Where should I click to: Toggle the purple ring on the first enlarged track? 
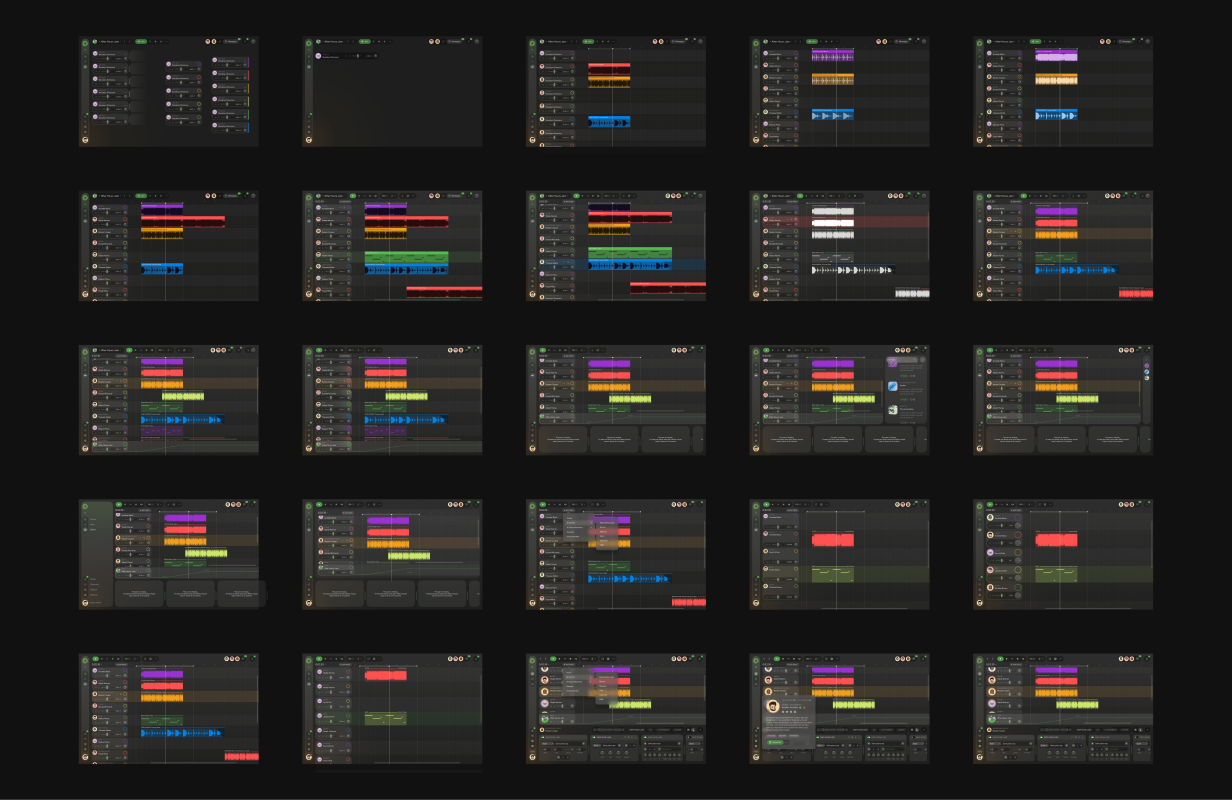pyautogui.click(x=1017, y=517)
